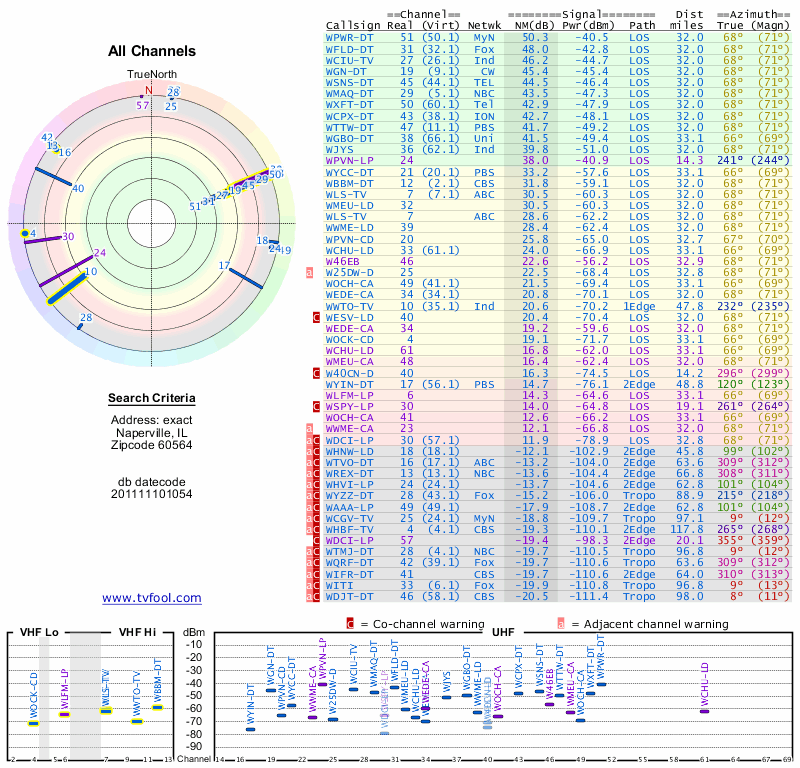This screenshot has width=800, height=768.
Task: Click the red N marker on the radar plot
Action: [x=148, y=91]
